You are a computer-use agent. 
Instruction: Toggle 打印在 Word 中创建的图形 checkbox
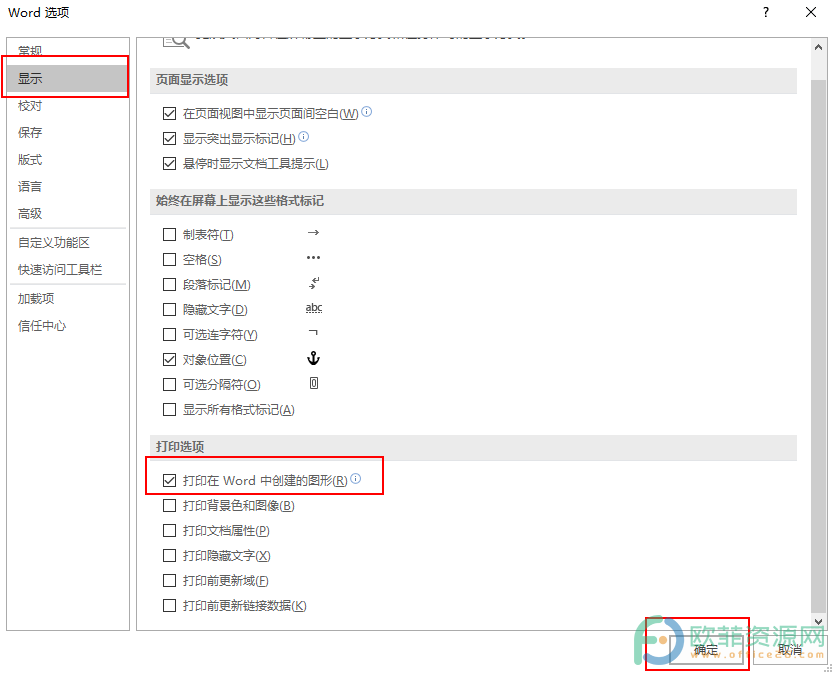click(x=169, y=480)
